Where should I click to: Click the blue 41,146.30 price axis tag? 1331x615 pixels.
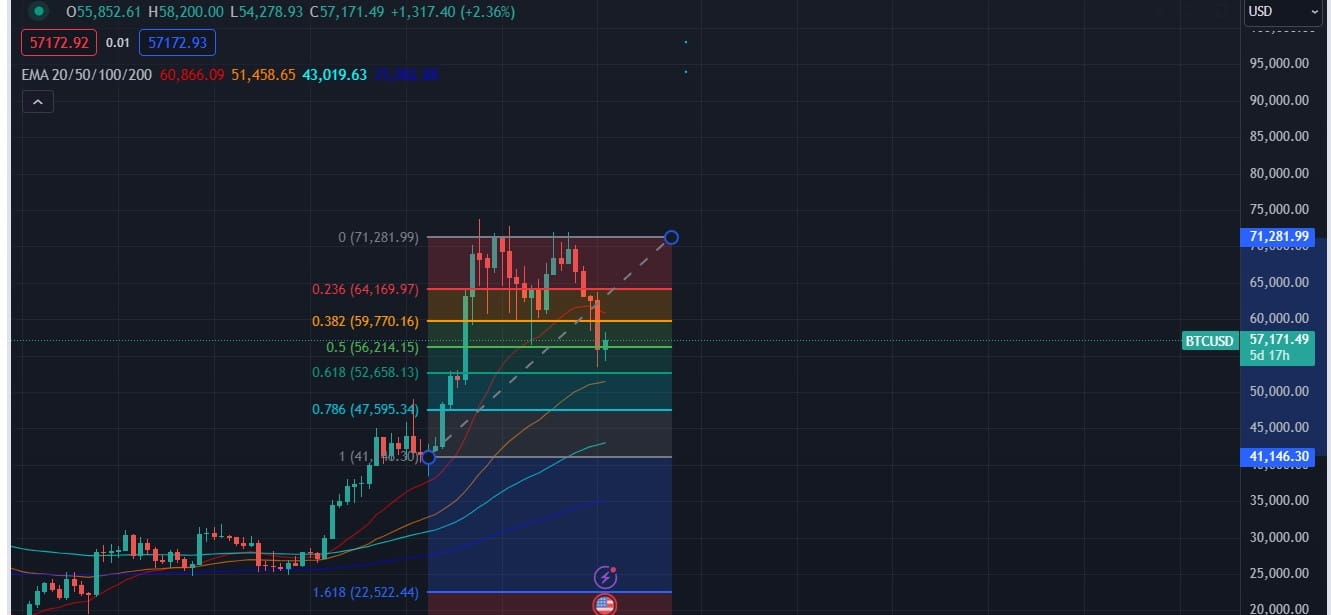1279,456
